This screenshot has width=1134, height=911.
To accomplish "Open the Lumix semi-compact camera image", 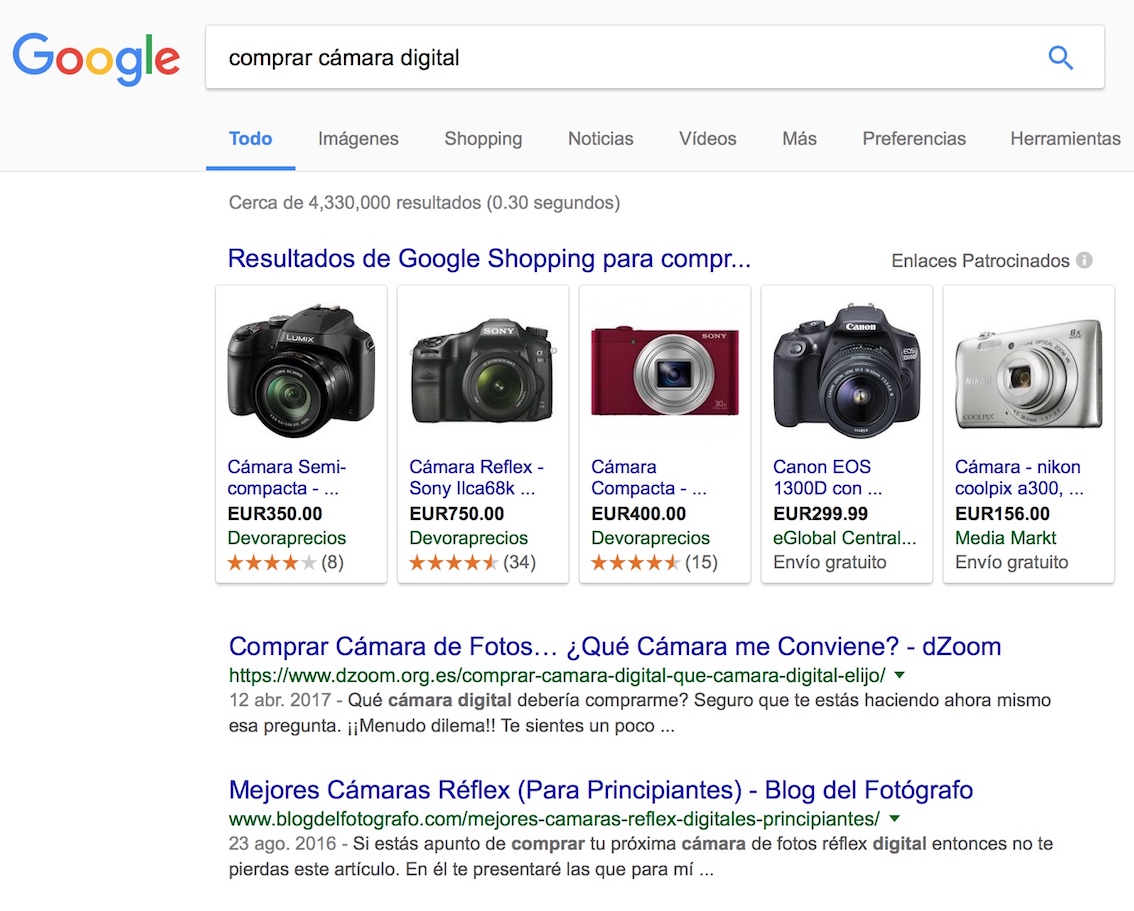I will click(301, 369).
